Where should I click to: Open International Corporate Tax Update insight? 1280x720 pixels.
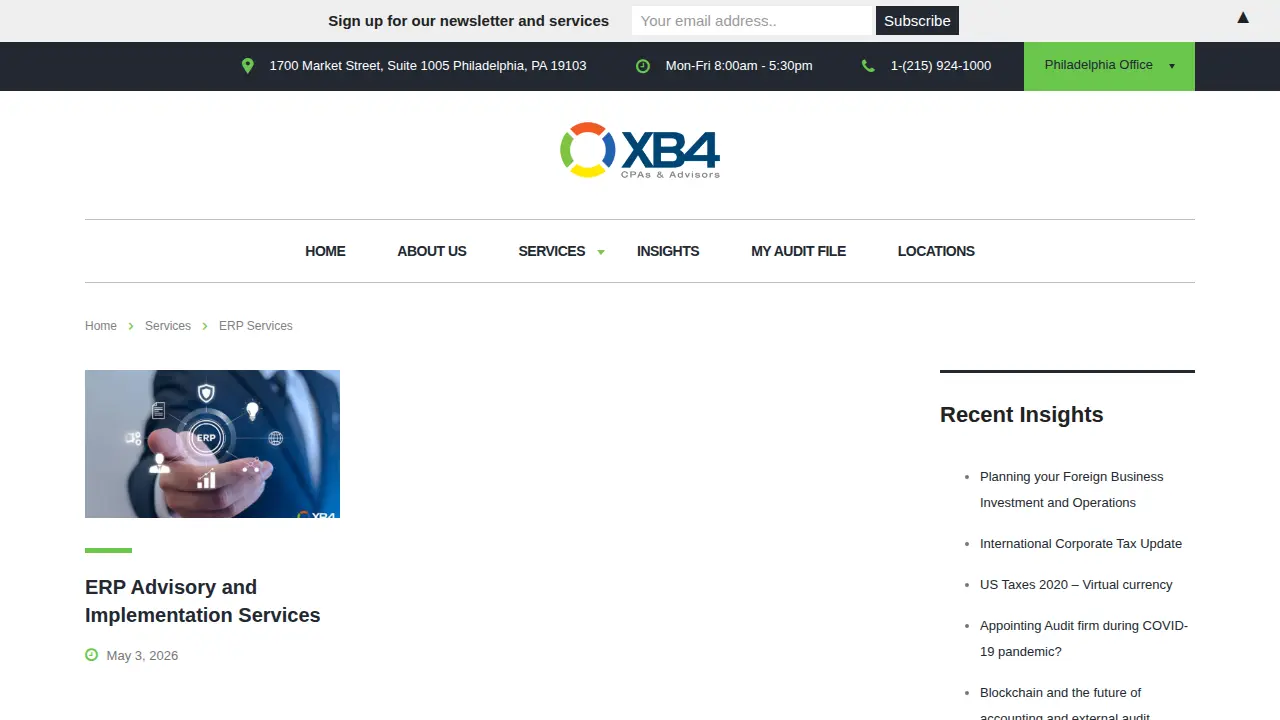pos(1081,544)
